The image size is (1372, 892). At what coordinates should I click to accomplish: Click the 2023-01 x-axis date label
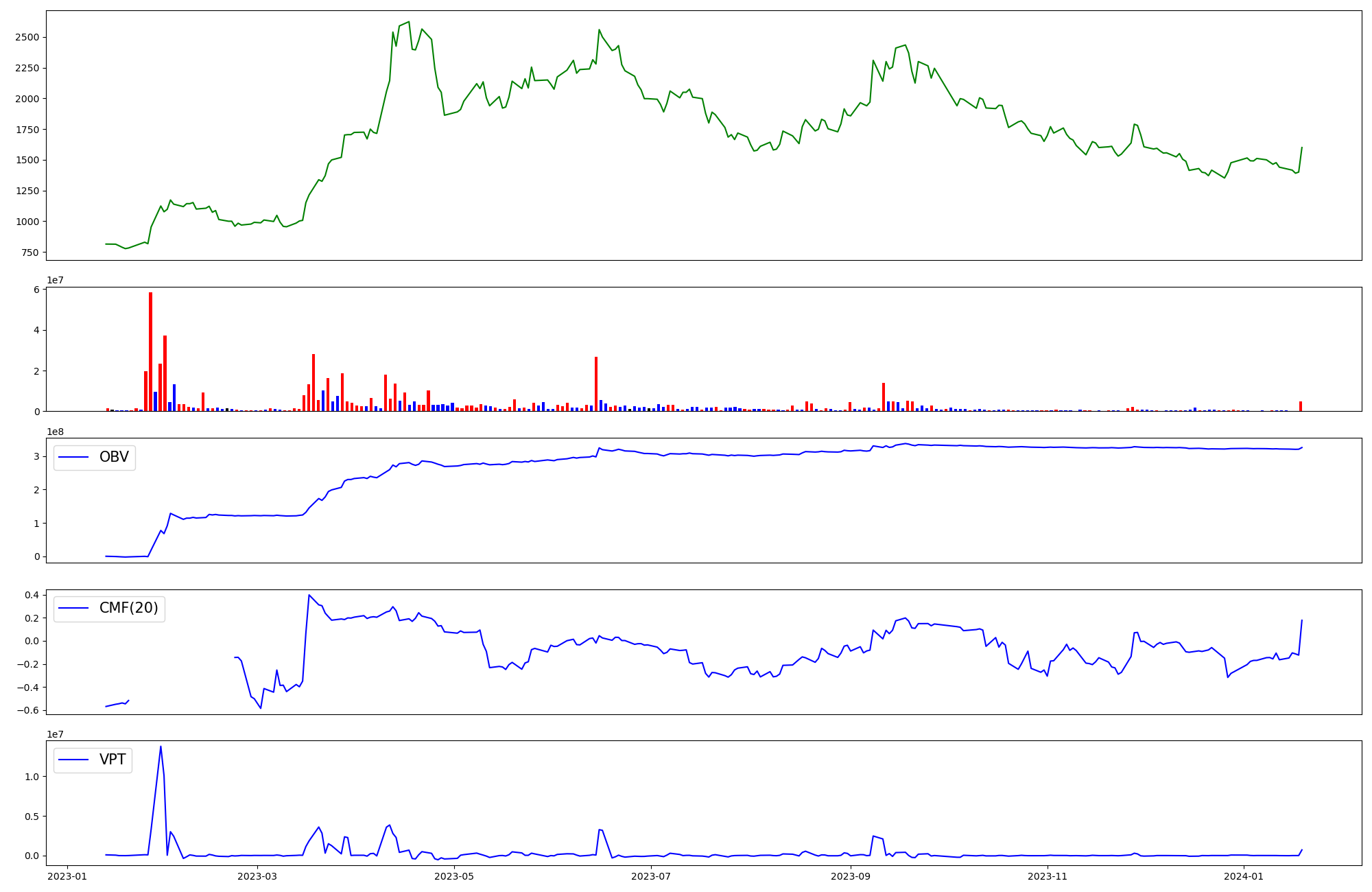tap(67, 876)
